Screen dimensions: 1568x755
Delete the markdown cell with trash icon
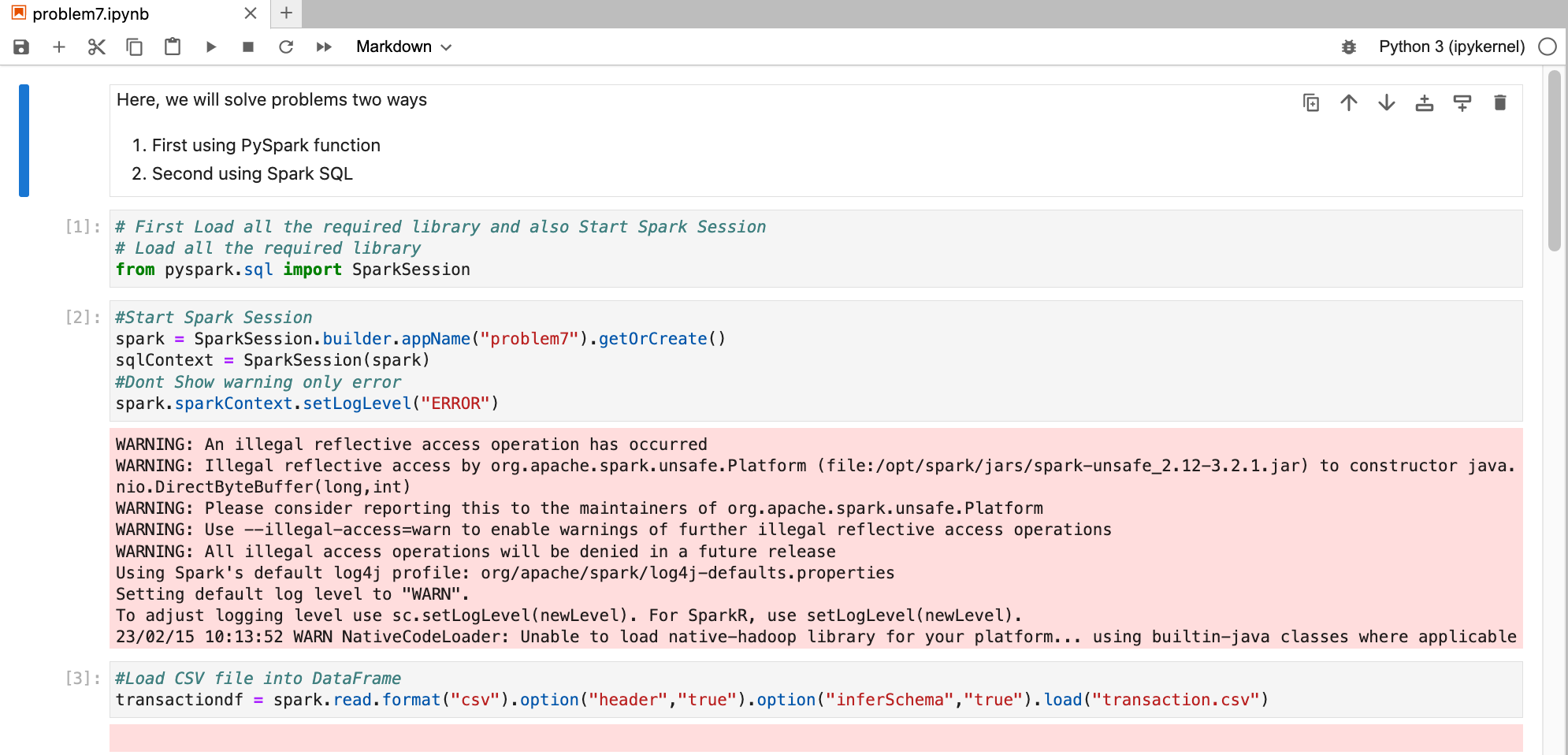click(x=1500, y=103)
